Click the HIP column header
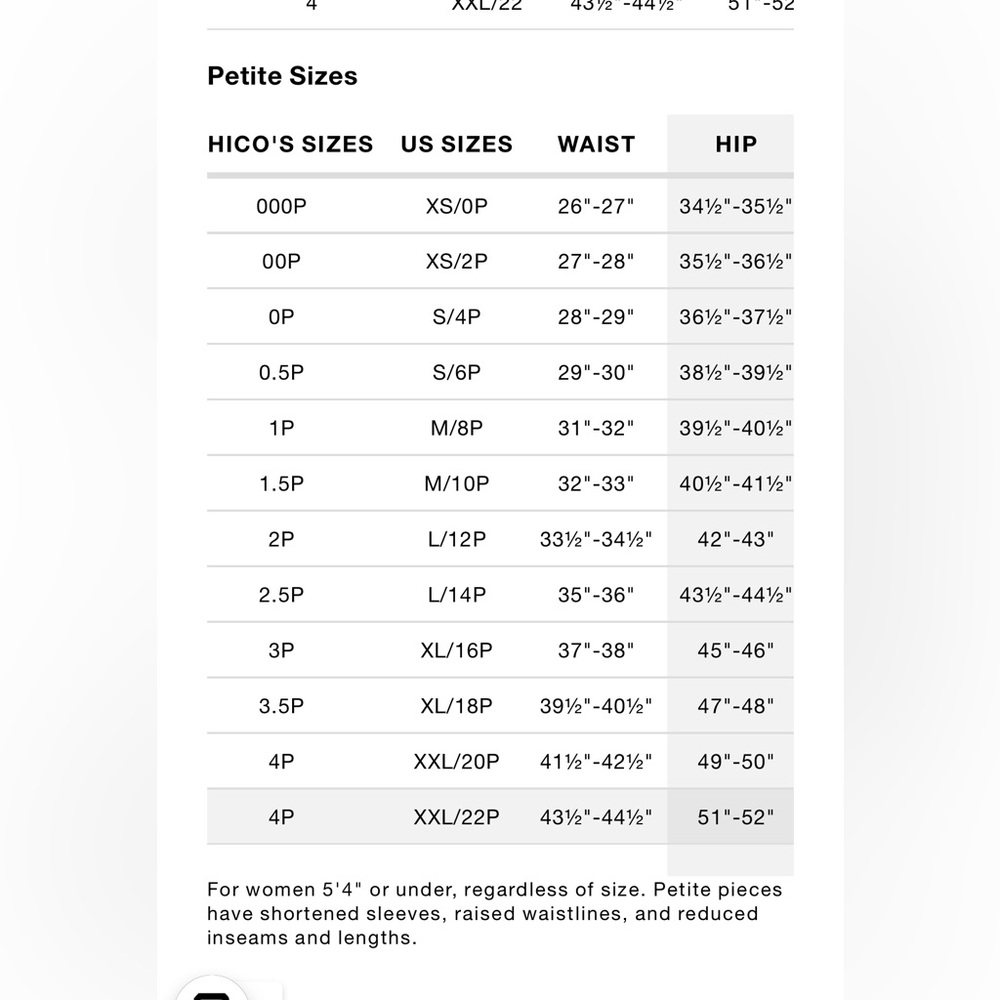The width and height of the screenshot is (1000, 1000). pyautogui.click(x=736, y=144)
